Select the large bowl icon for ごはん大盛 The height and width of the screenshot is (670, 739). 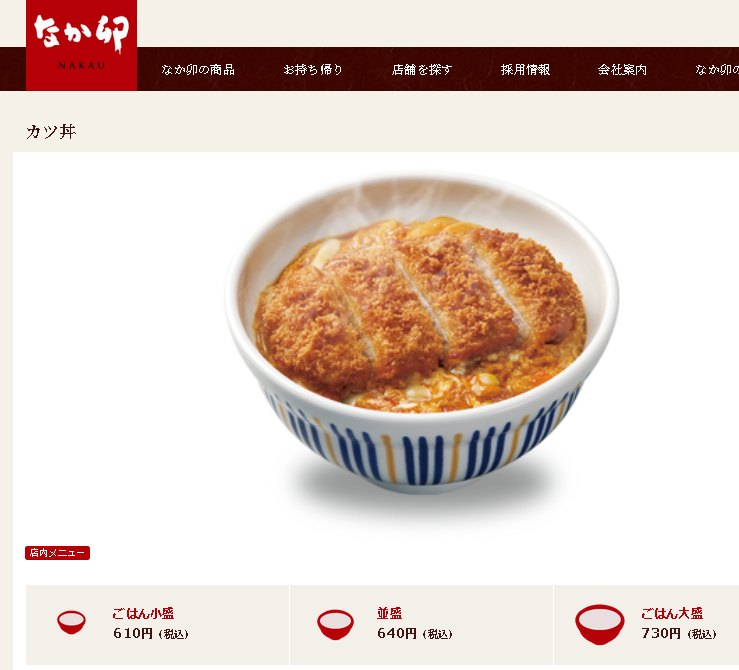tap(599, 624)
